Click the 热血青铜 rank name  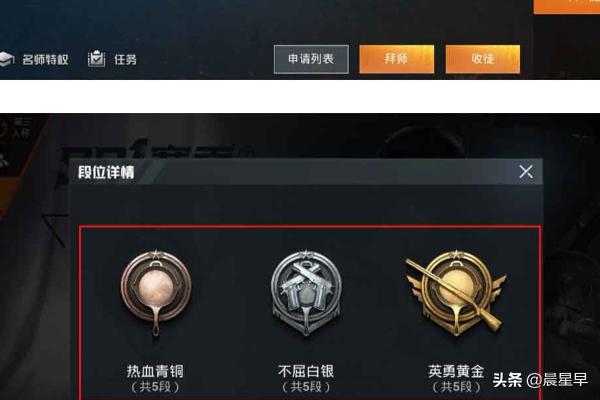pos(155,371)
